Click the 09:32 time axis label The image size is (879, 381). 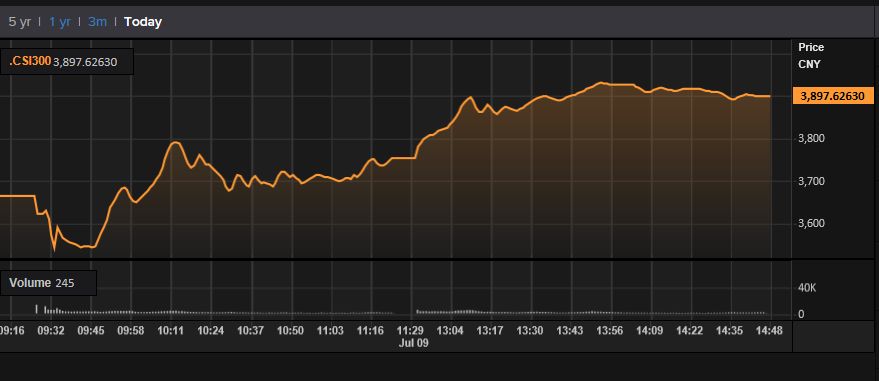[51, 331]
